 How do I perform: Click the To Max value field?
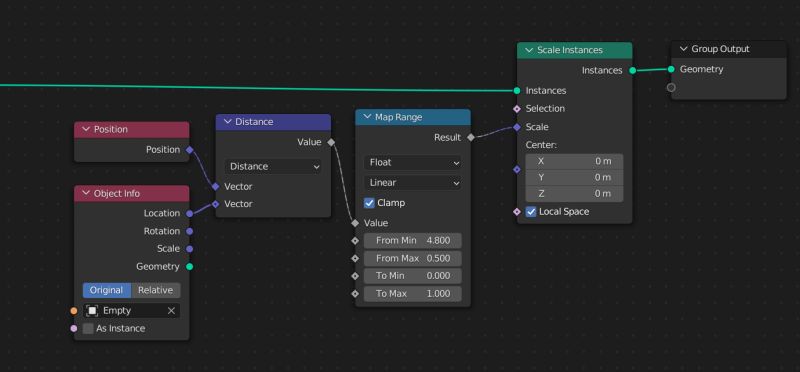(413, 294)
